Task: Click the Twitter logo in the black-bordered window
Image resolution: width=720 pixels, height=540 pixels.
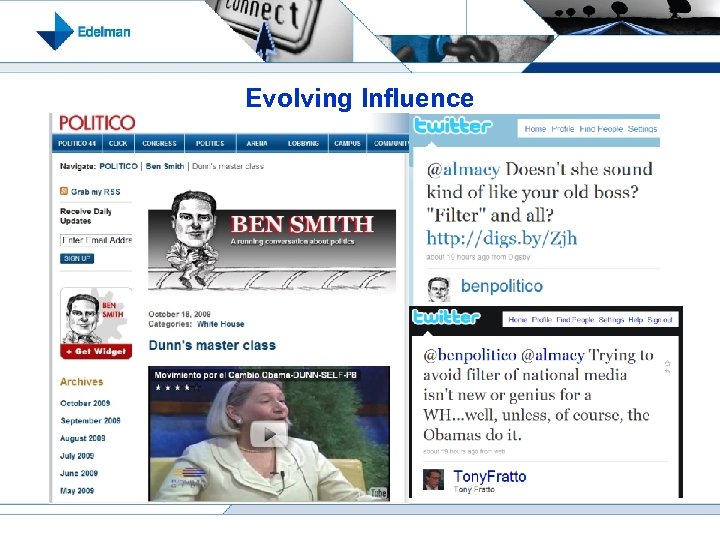Action: coord(446,317)
